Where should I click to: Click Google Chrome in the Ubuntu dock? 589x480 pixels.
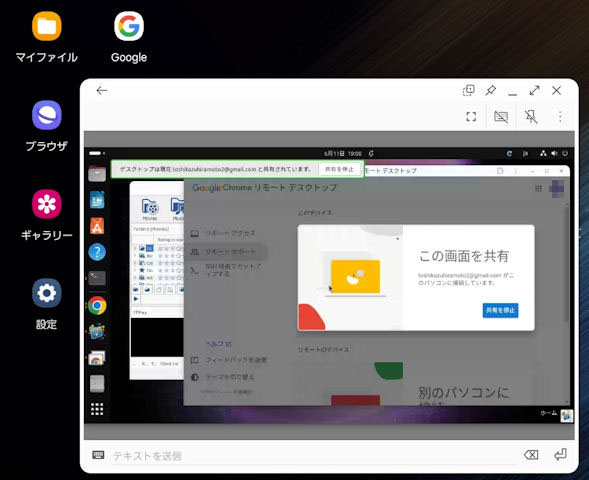(97, 306)
